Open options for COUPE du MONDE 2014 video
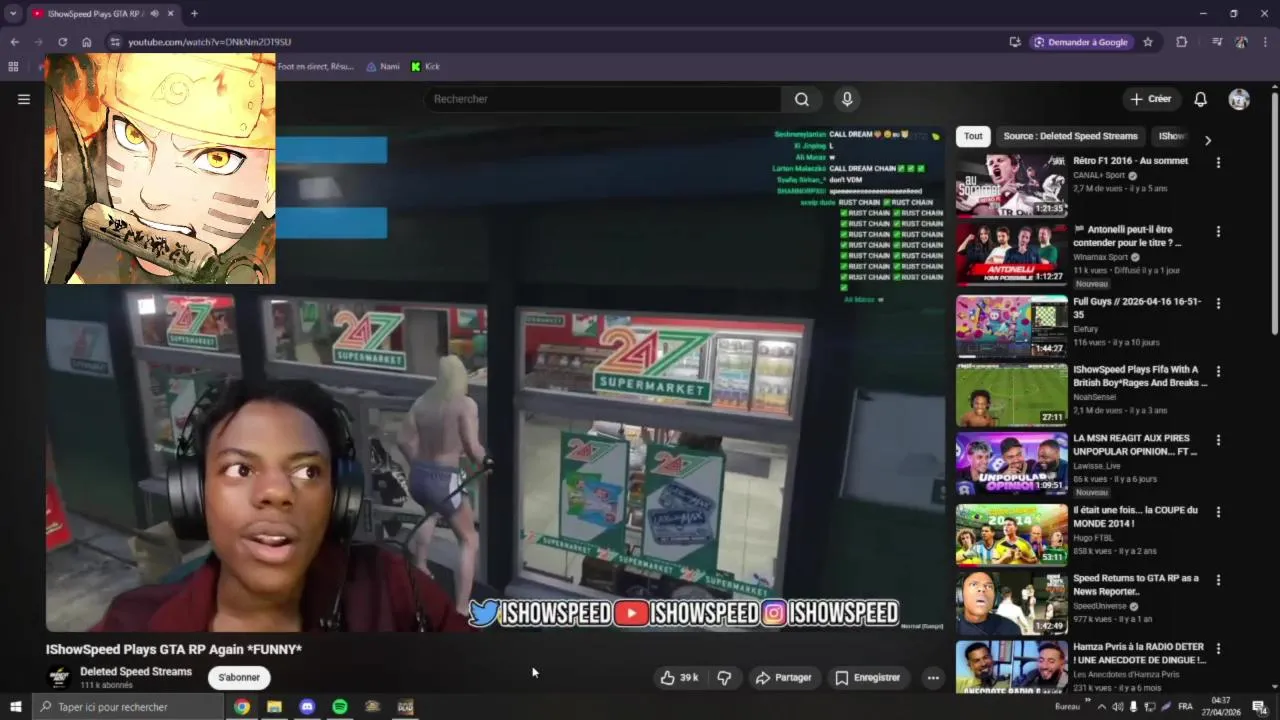The width and height of the screenshot is (1280, 720). click(x=1218, y=512)
